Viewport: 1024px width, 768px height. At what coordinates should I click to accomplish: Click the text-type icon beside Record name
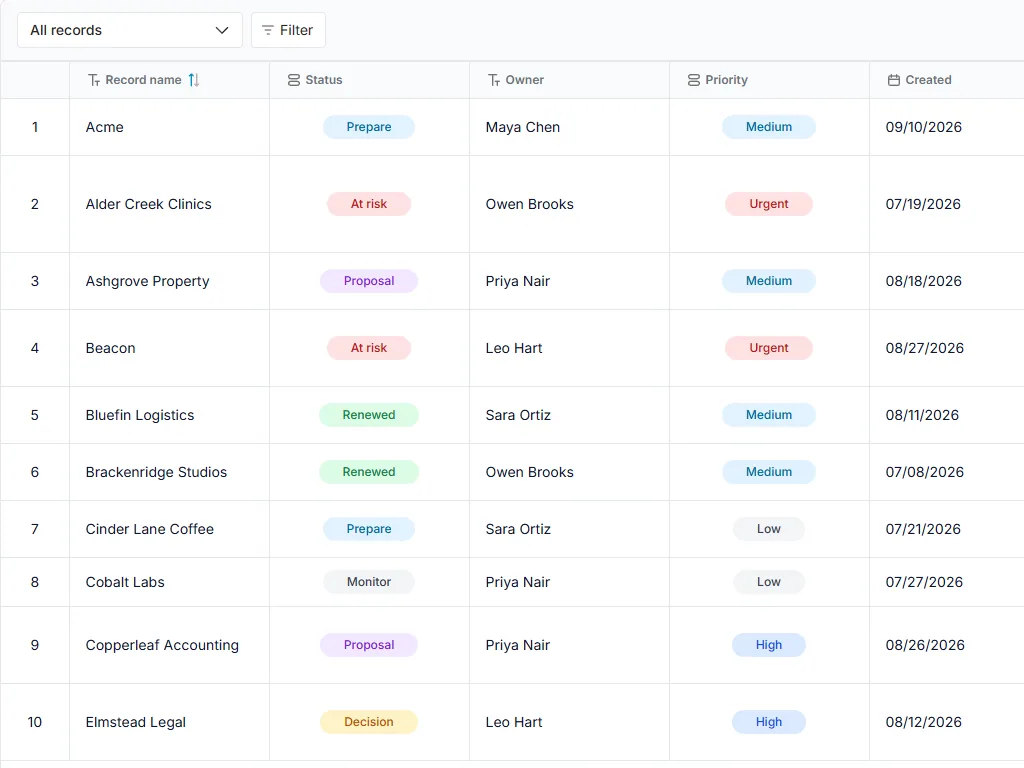(94, 80)
